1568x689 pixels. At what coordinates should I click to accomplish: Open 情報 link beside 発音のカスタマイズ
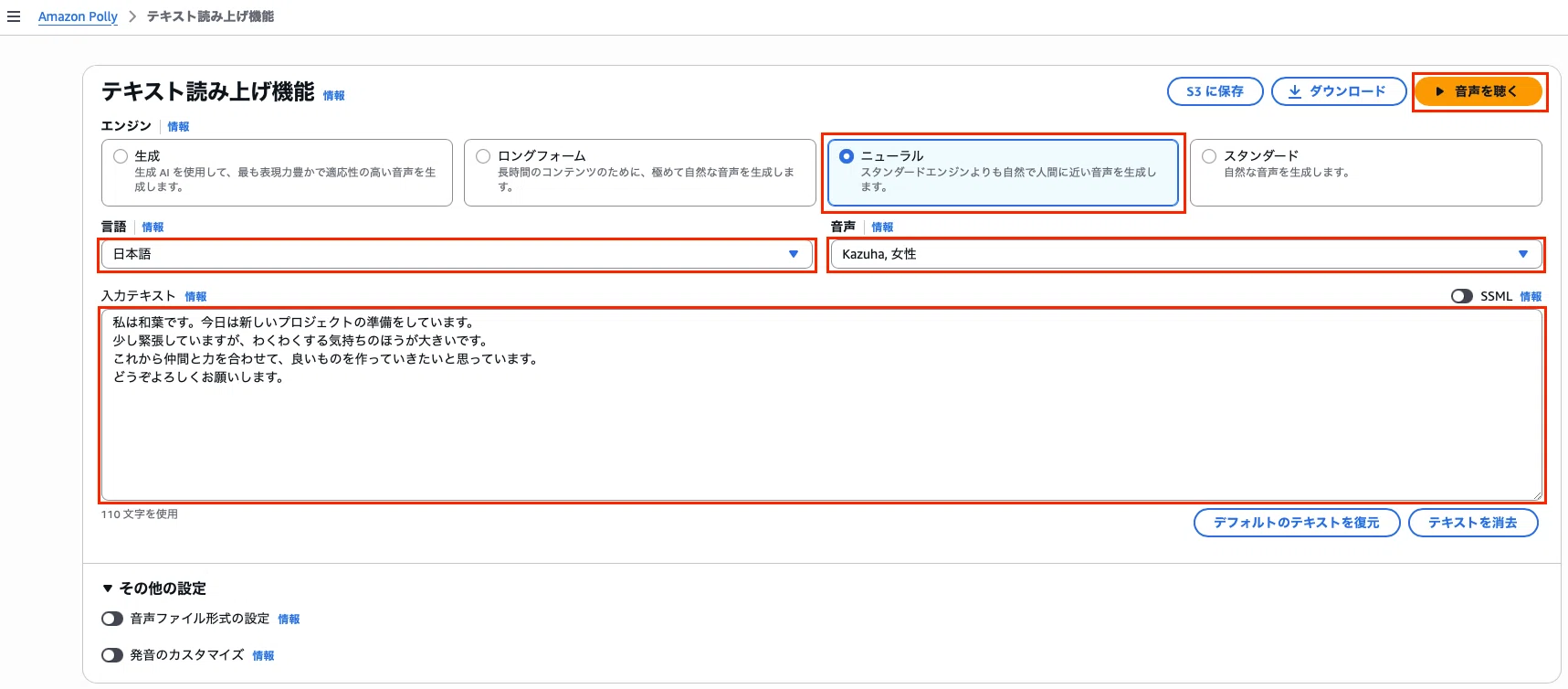[263, 656]
